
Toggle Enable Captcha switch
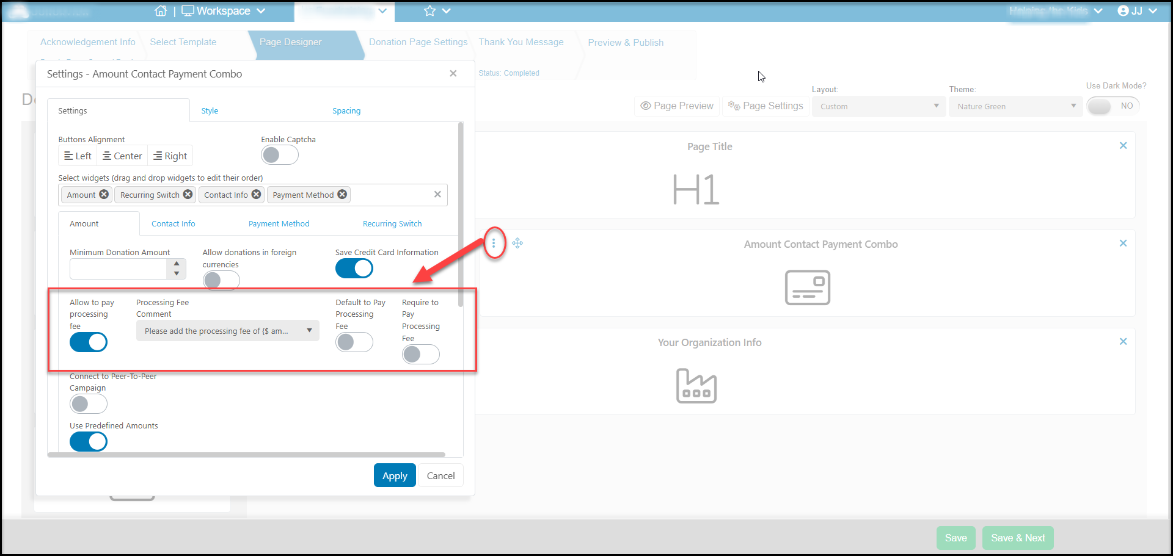(x=280, y=155)
